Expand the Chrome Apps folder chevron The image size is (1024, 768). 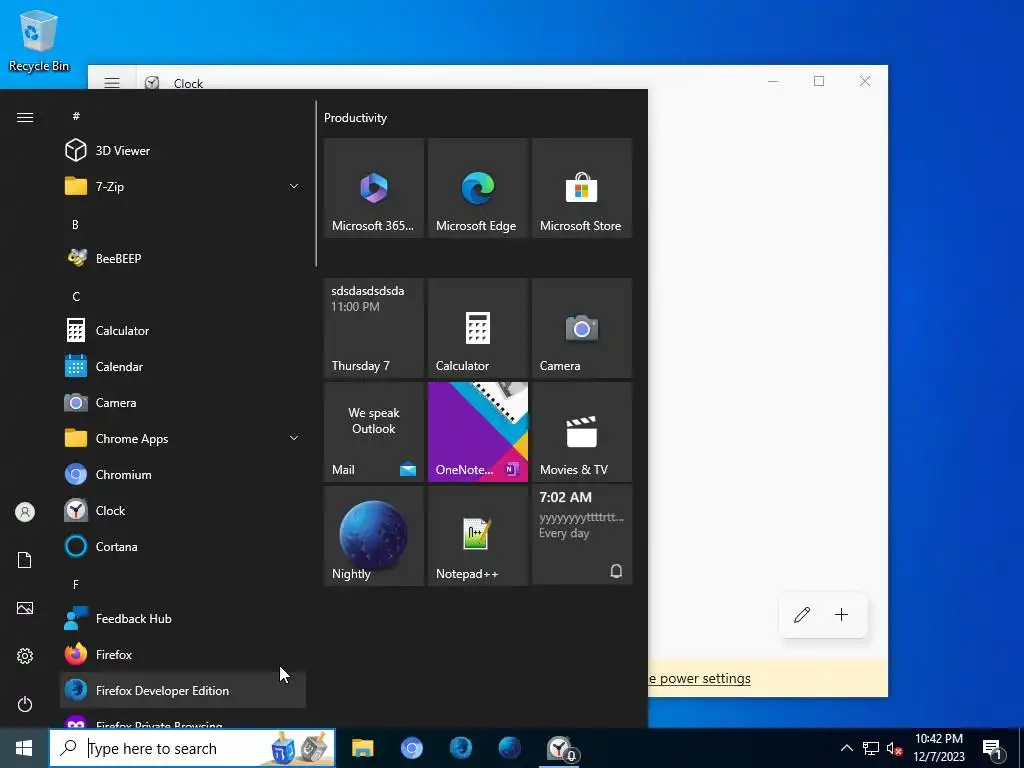click(x=294, y=438)
